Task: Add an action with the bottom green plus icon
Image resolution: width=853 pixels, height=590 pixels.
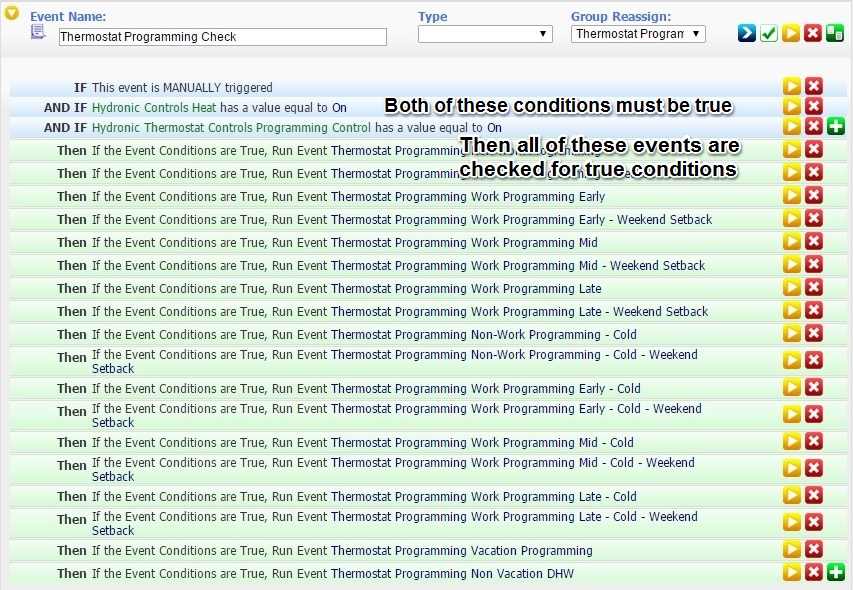Action: [x=836, y=572]
